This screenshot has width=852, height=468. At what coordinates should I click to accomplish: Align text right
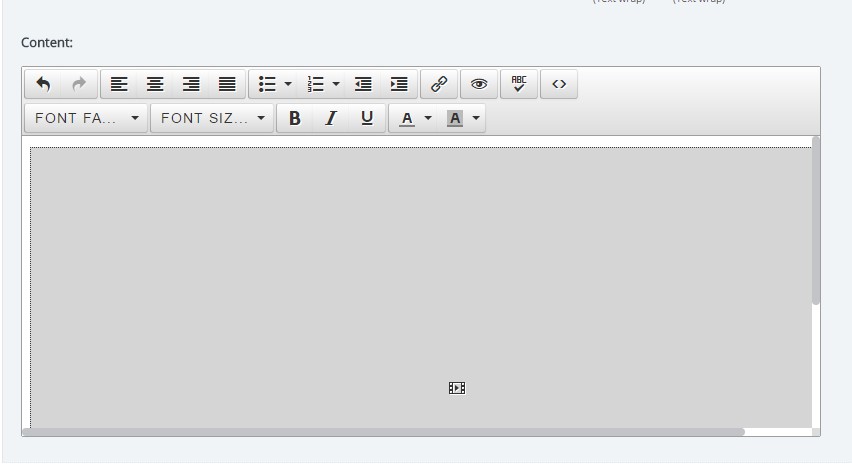191,84
